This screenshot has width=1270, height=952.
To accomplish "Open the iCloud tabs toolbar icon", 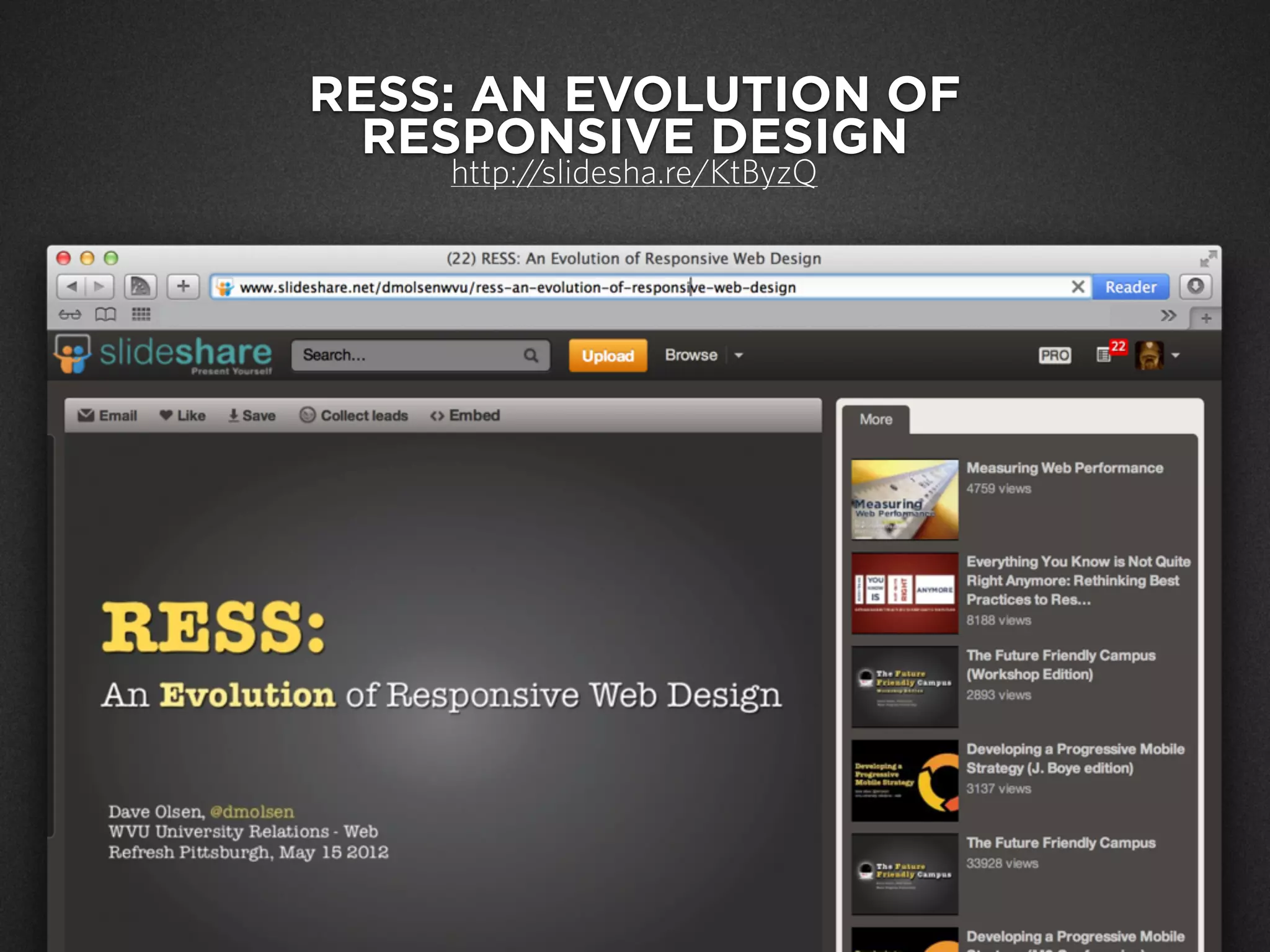I will point(141,286).
